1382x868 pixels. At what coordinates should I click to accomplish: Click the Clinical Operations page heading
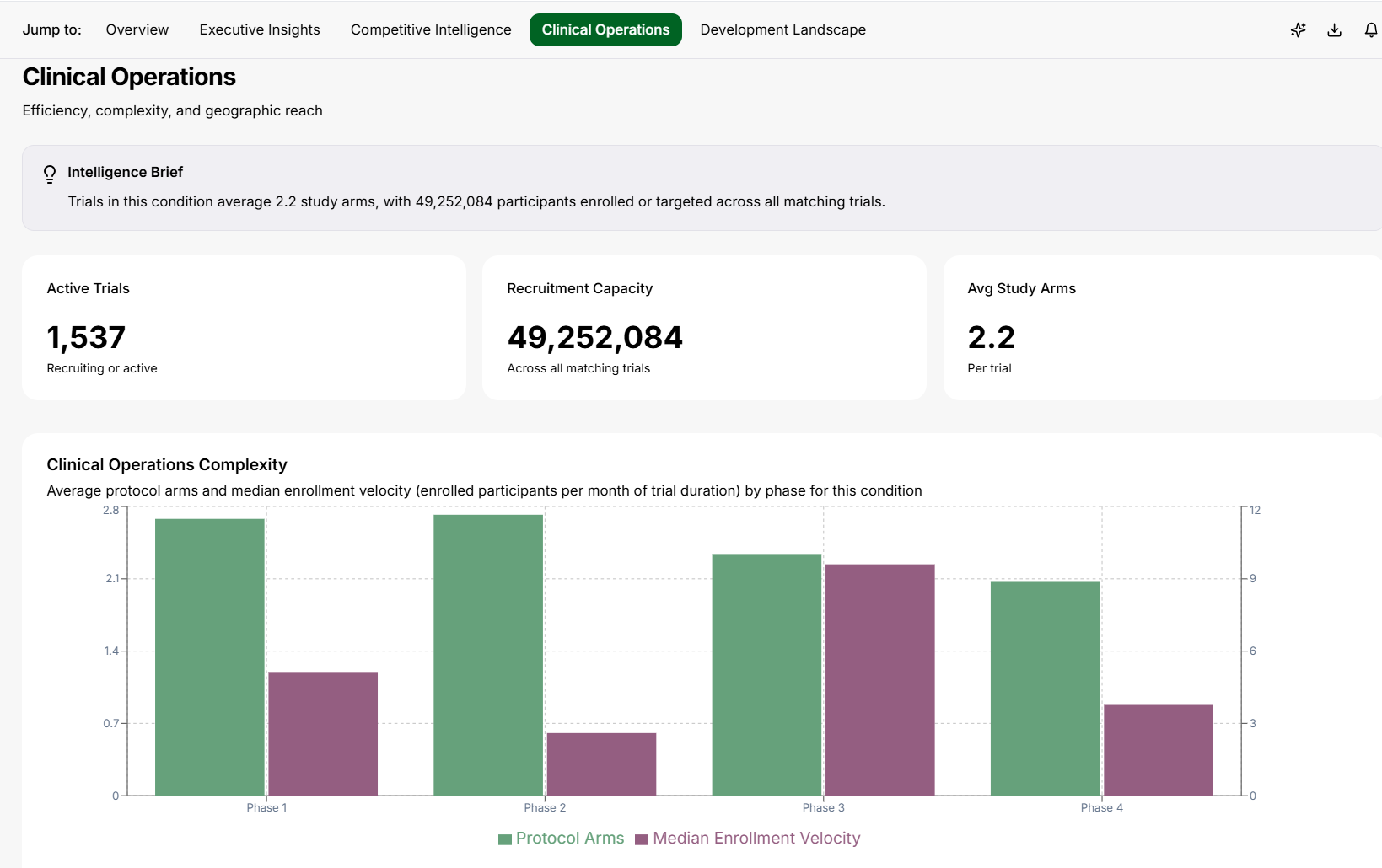tap(129, 77)
